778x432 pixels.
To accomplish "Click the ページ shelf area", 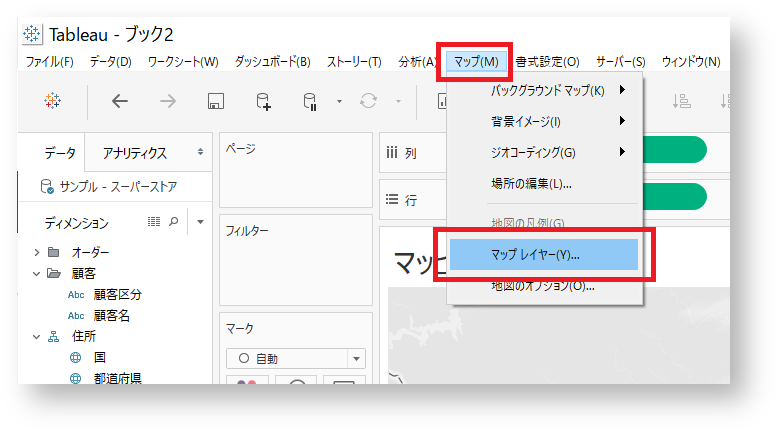I will coord(296,170).
